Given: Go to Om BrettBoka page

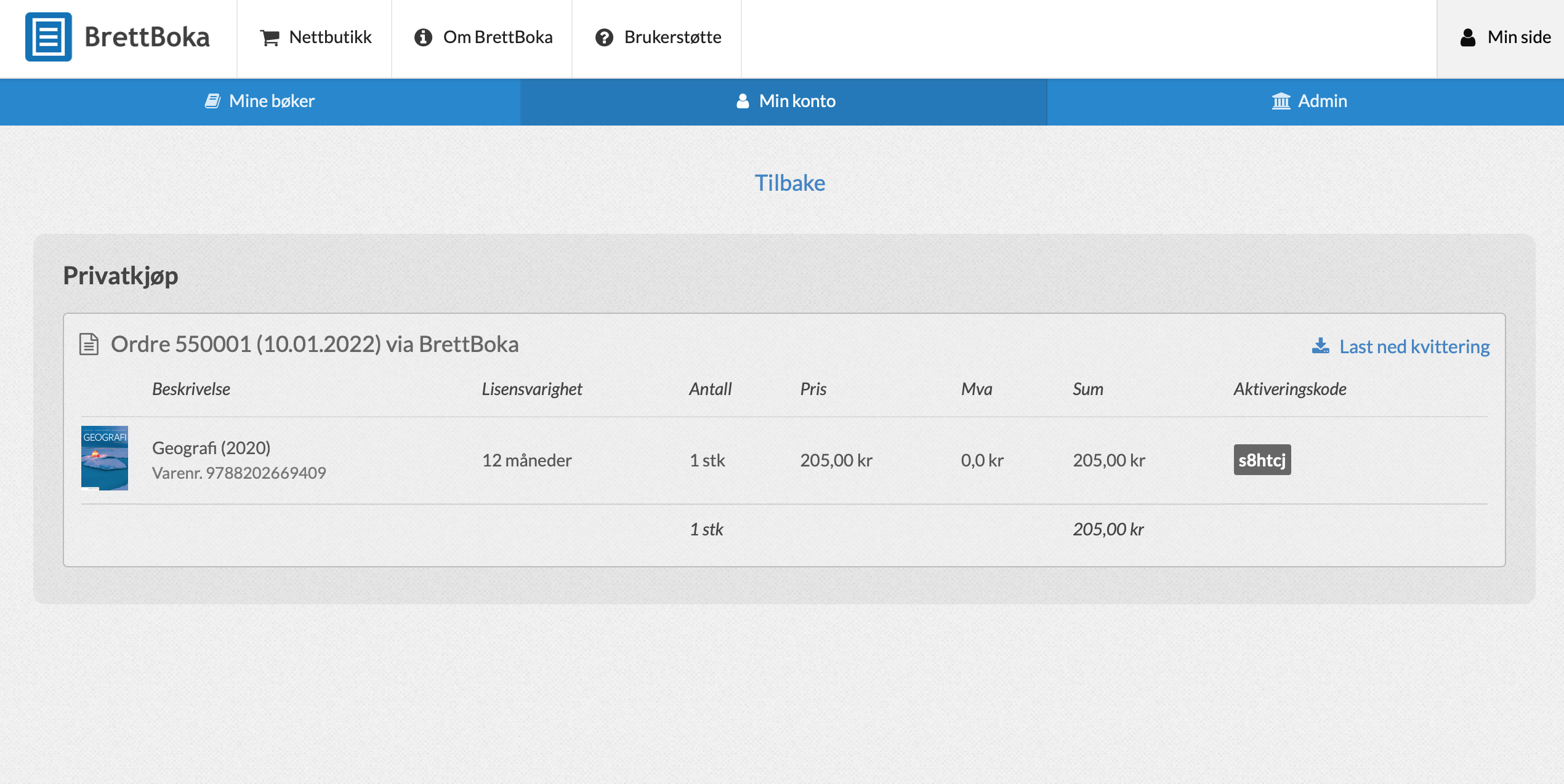Looking at the screenshot, I should point(498,38).
